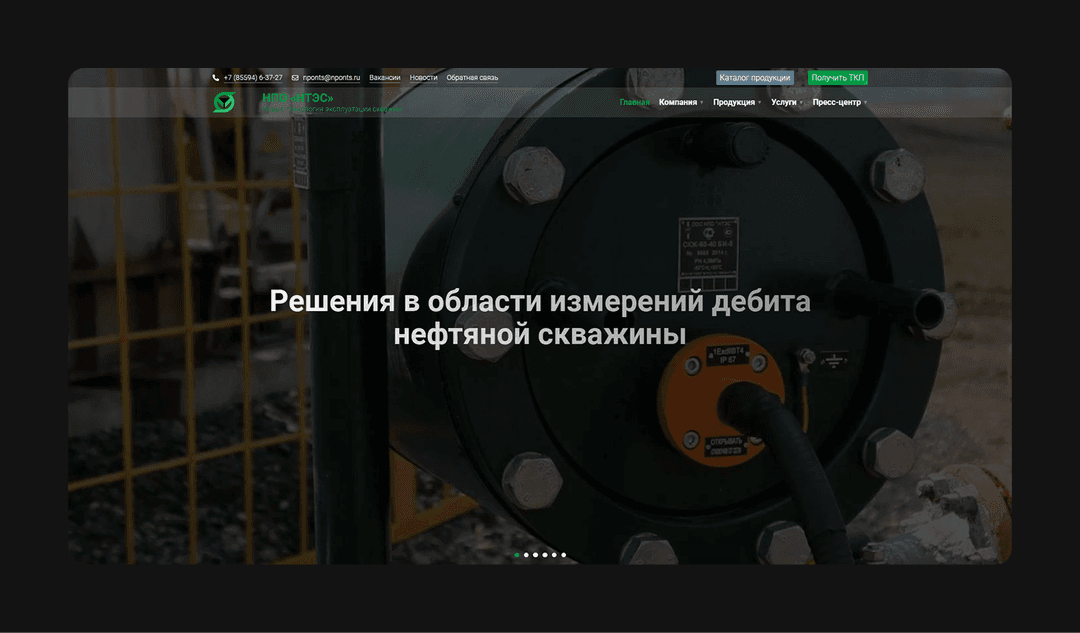Expand the Продукция dropdown arrow
Screen dimensions: 1080x633
[x=760, y=103]
